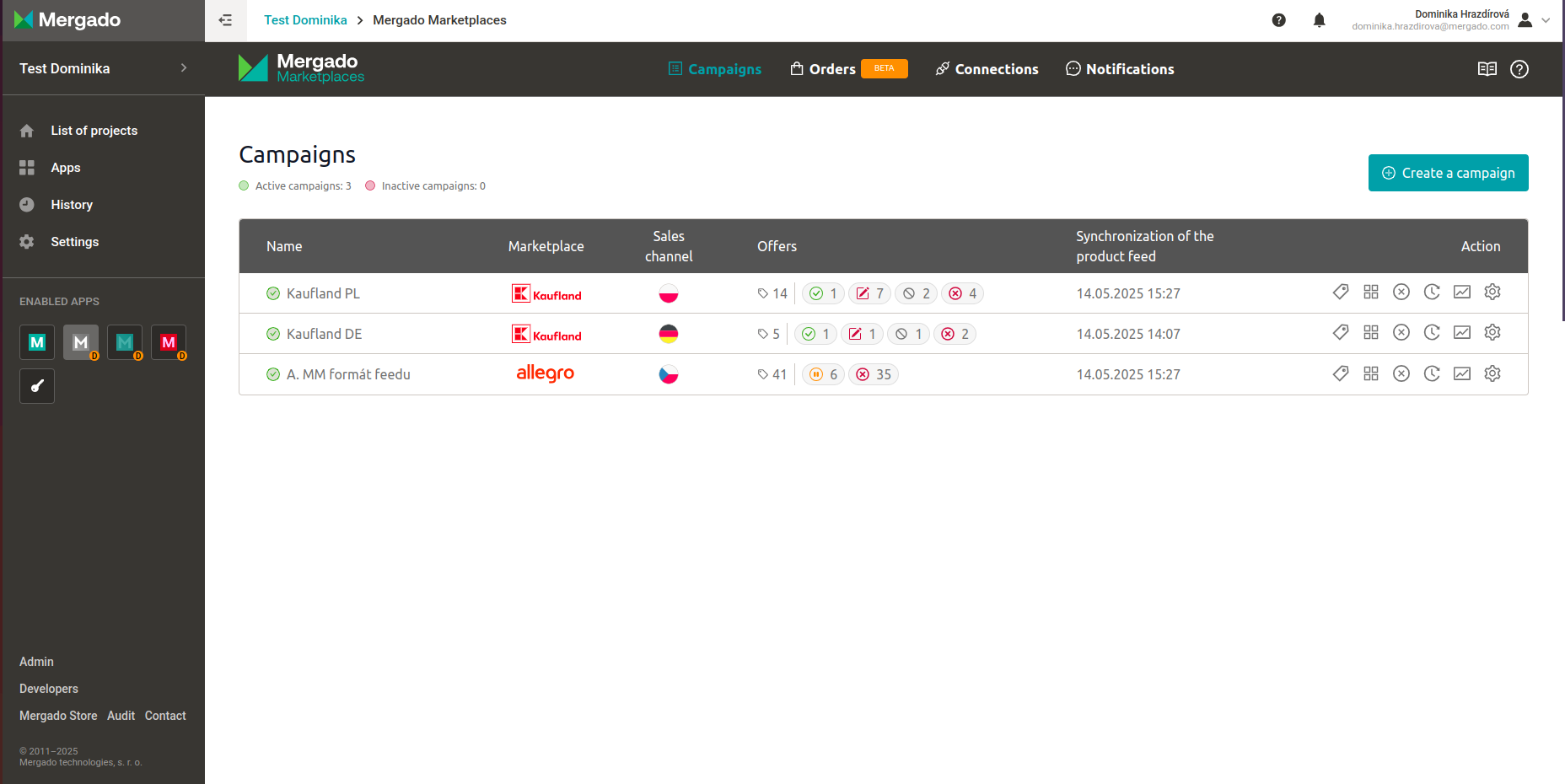Switch to the Orders tab
The width and height of the screenshot is (1565, 784).
(x=831, y=69)
